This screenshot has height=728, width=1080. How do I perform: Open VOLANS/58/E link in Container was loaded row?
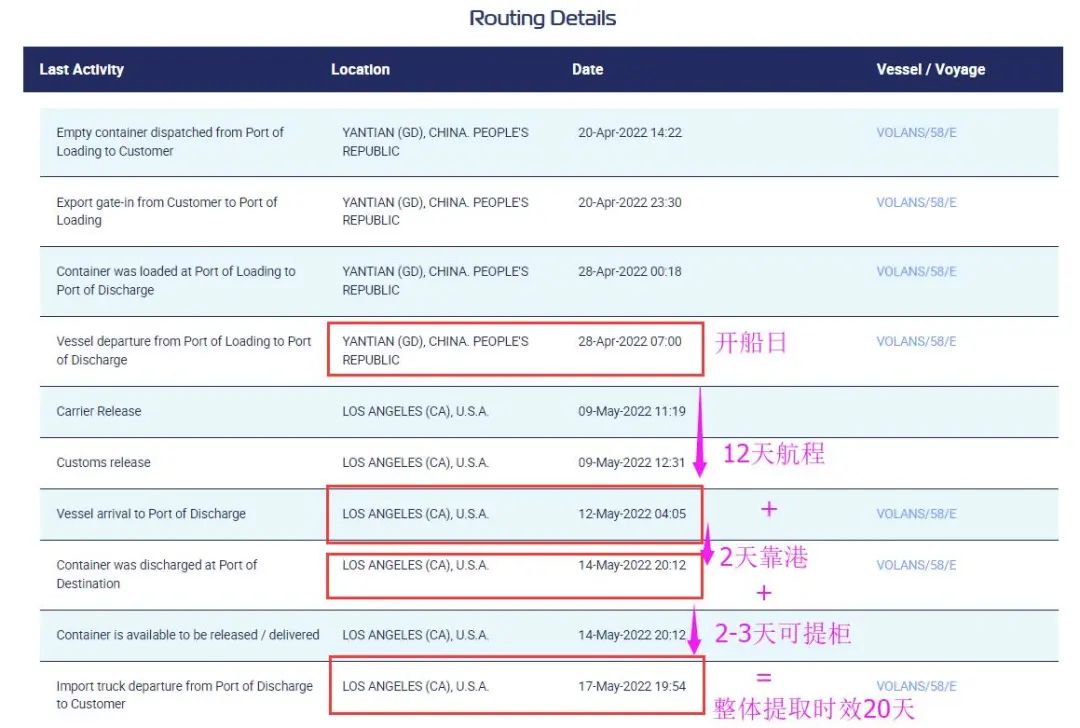tap(916, 272)
